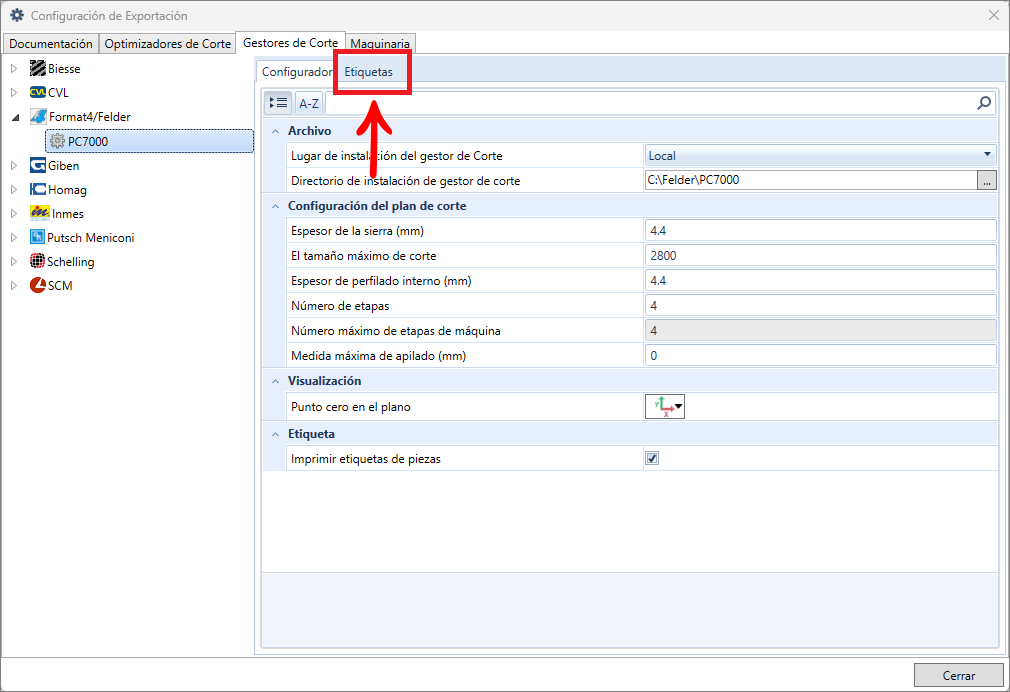Expand the Giben tree node
The height and width of the screenshot is (692, 1010).
pos(14,166)
